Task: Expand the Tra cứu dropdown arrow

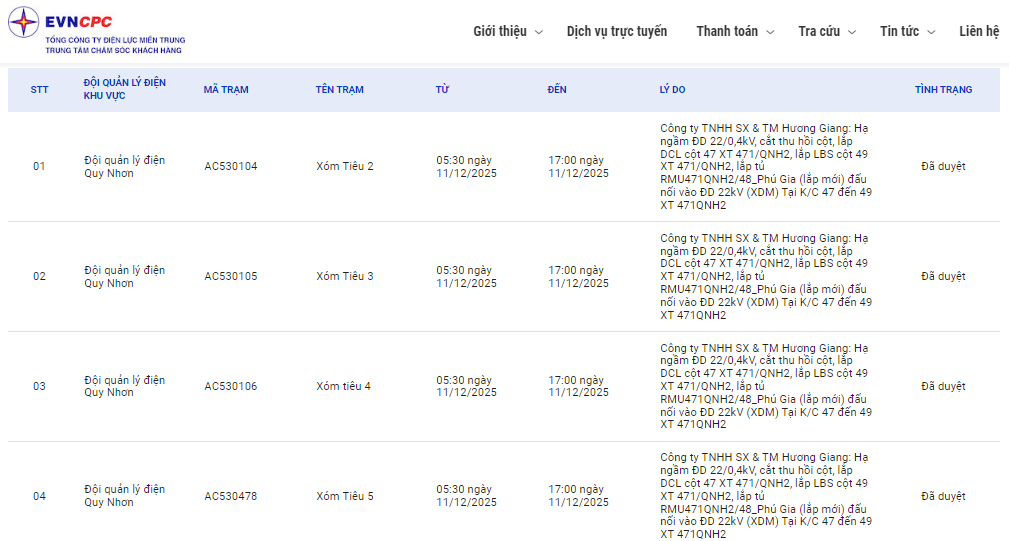Action: [x=852, y=32]
